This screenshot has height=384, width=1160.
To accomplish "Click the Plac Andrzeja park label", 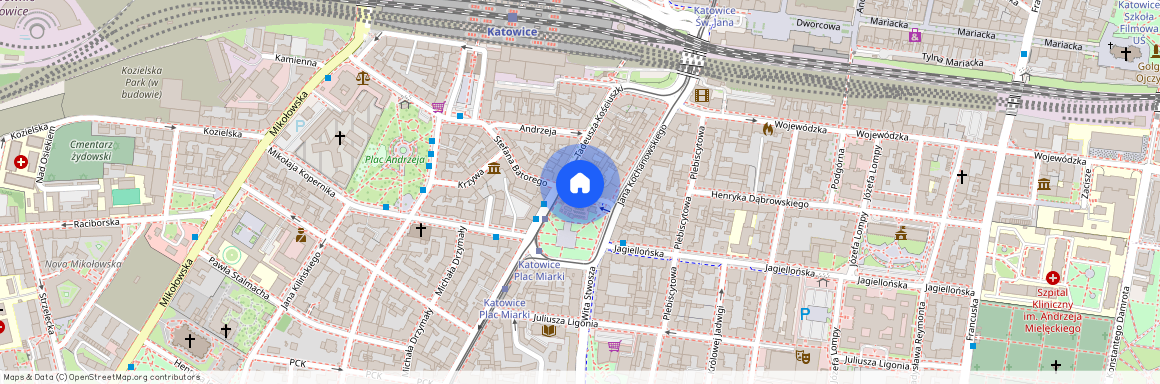I will 394,159.
